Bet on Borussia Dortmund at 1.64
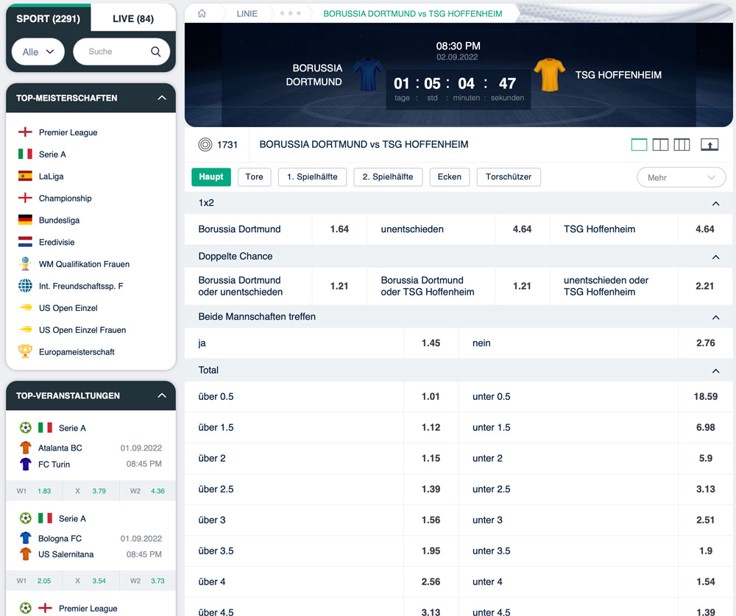Viewport: 736px width, 616px height. 276,229
